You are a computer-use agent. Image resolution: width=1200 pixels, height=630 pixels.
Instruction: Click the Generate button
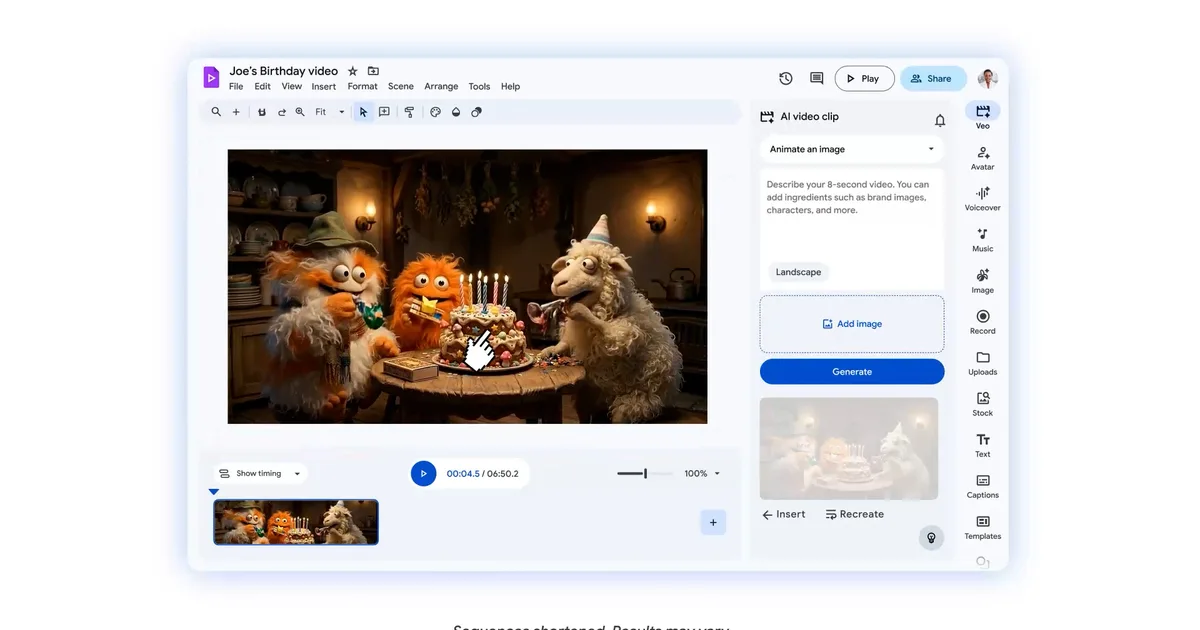pos(851,371)
